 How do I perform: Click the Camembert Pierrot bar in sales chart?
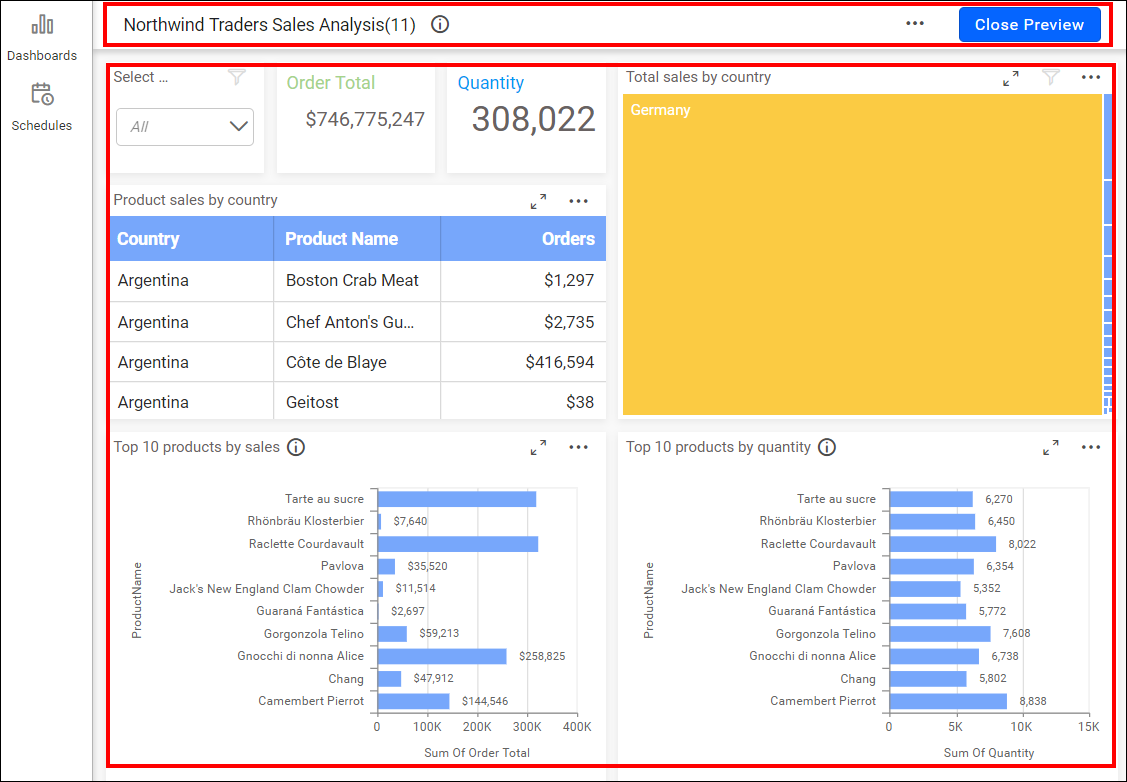pos(413,701)
